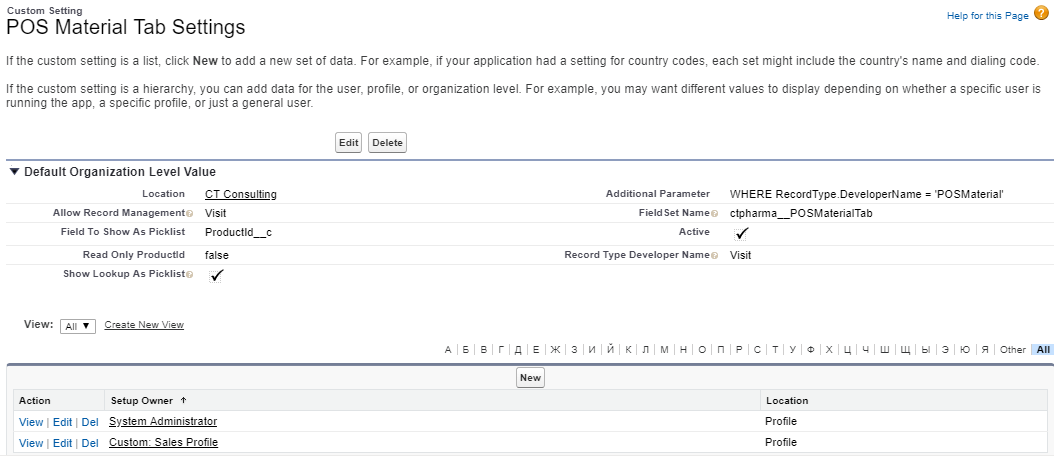Filter records by letter Д
The width and height of the screenshot is (1054, 456).
(x=518, y=350)
